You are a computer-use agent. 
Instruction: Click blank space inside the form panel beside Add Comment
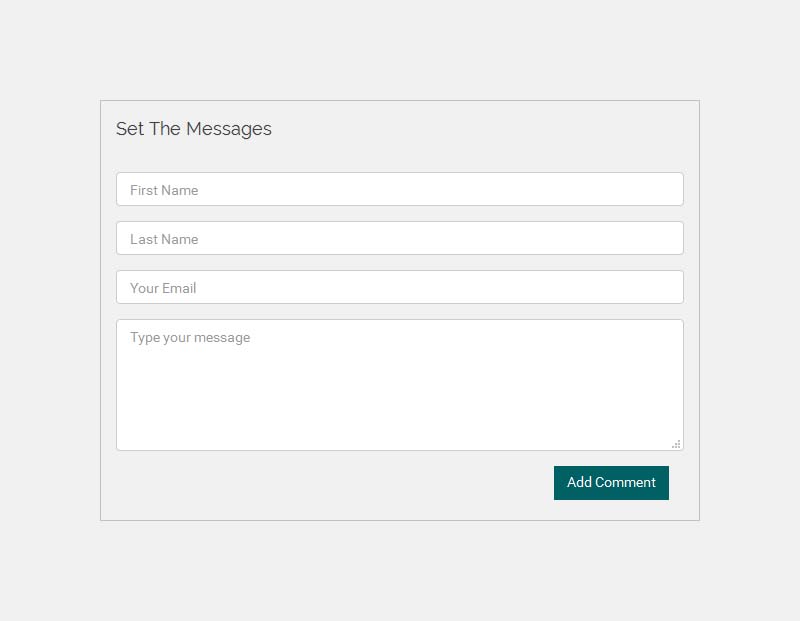pos(332,483)
